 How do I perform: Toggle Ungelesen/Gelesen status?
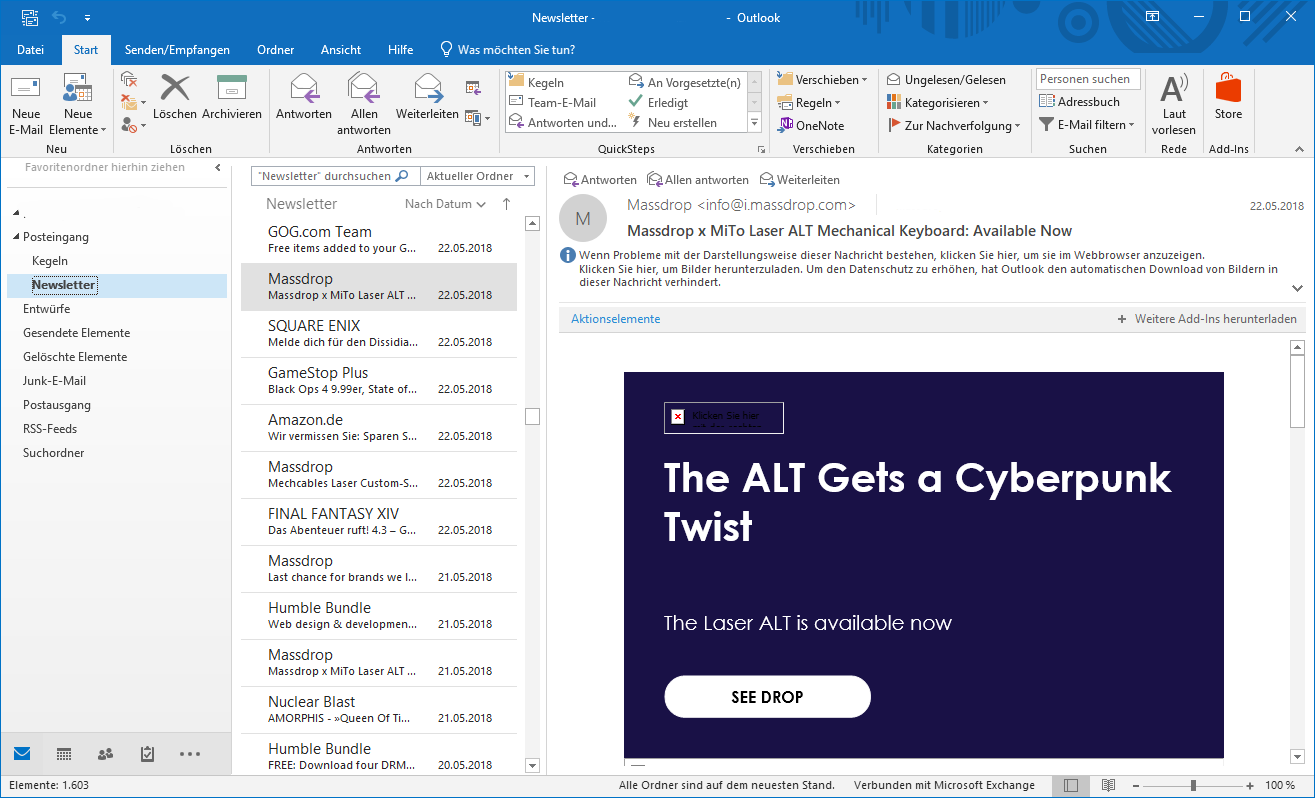click(x=946, y=79)
